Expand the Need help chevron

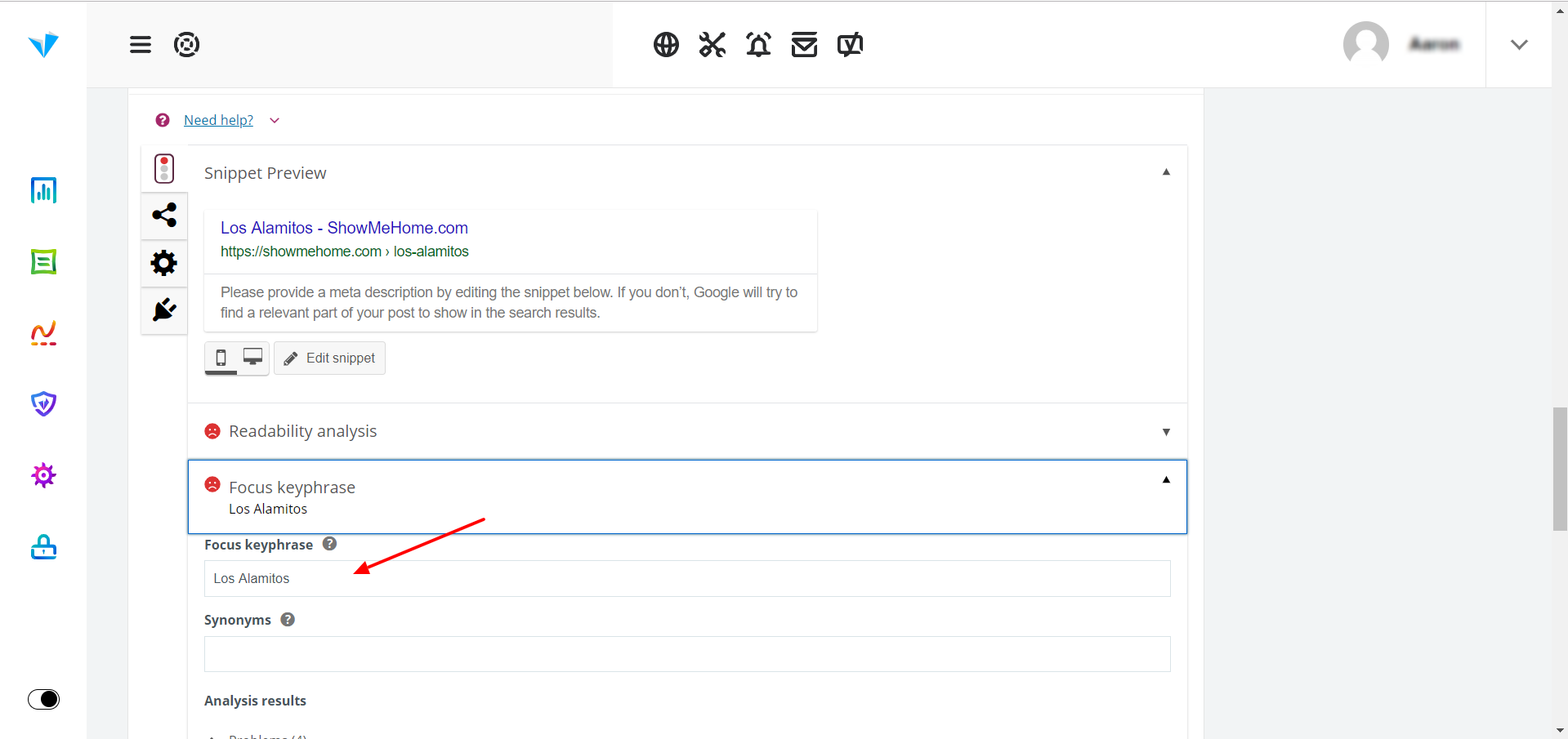tap(275, 121)
